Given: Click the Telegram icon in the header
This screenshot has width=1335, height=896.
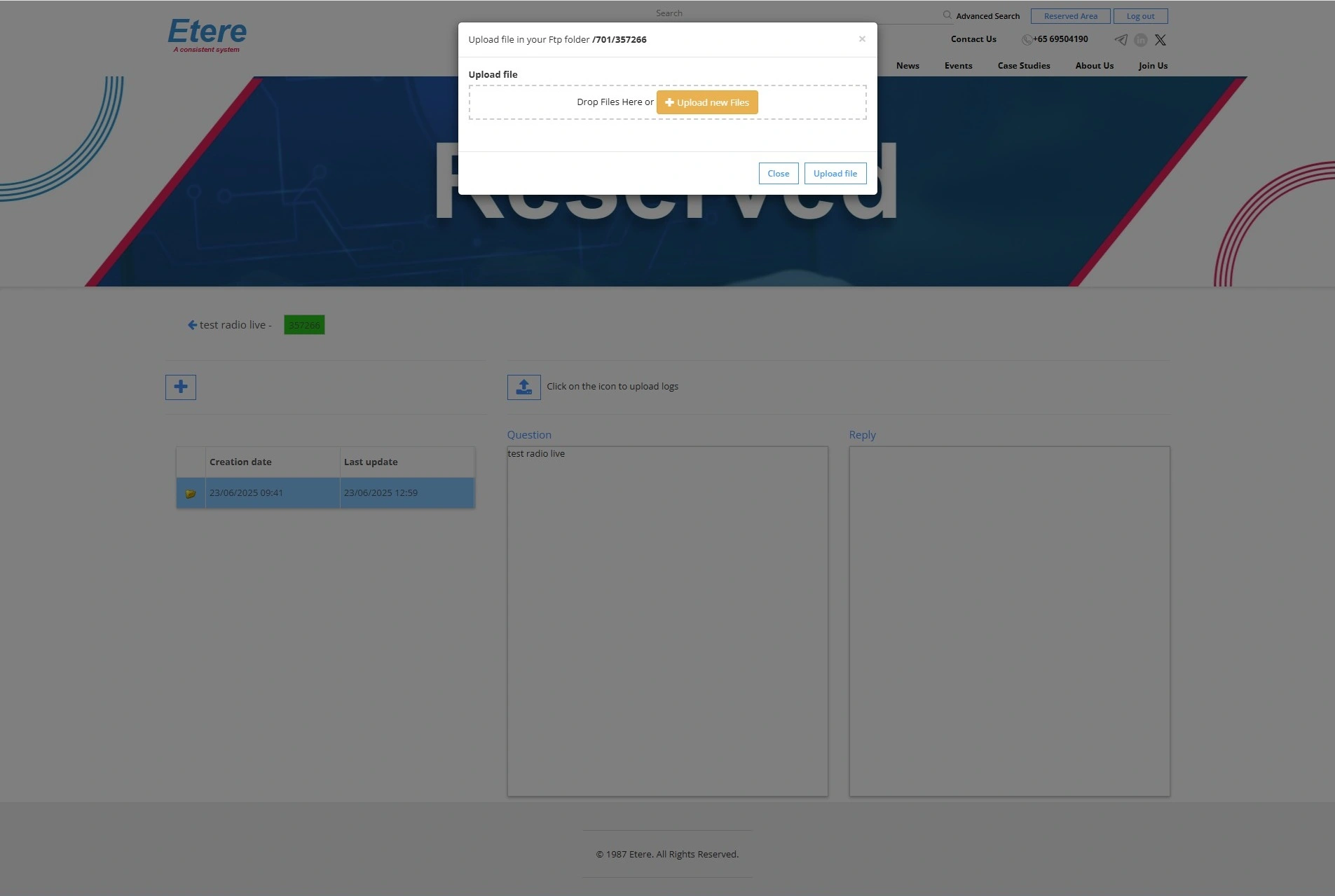Looking at the screenshot, I should point(1121,40).
